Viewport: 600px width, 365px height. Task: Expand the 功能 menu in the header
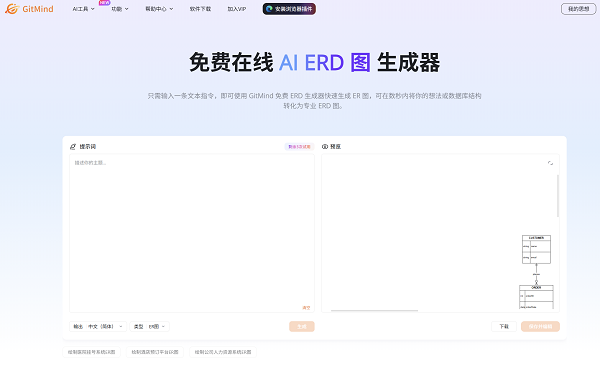click(x=120, y=9)
